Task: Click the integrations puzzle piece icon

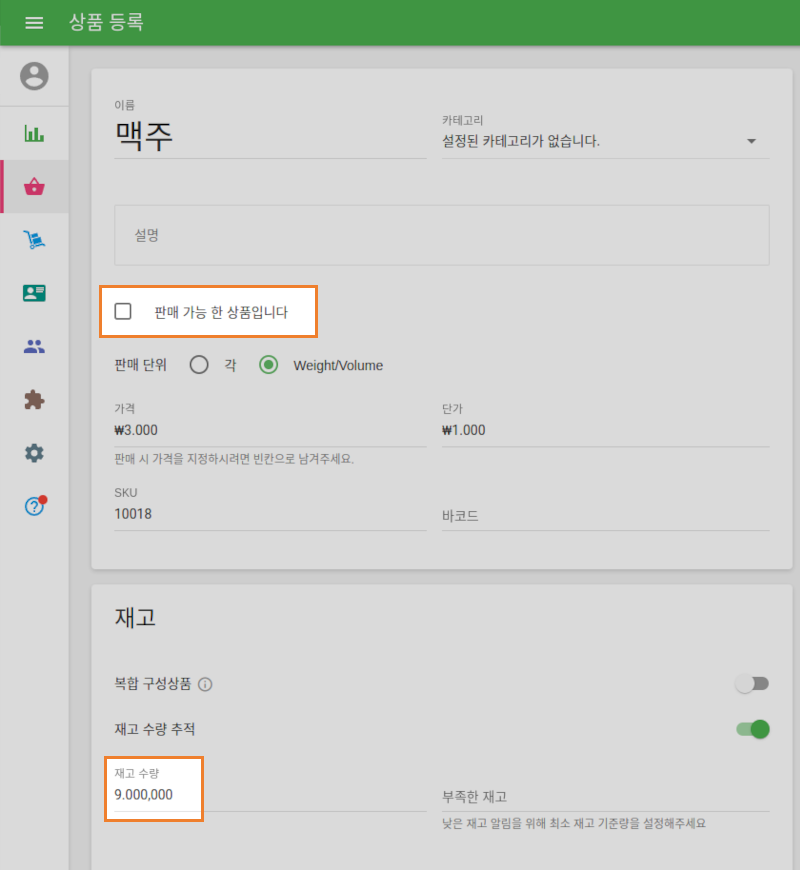Action: coord(34,399)
